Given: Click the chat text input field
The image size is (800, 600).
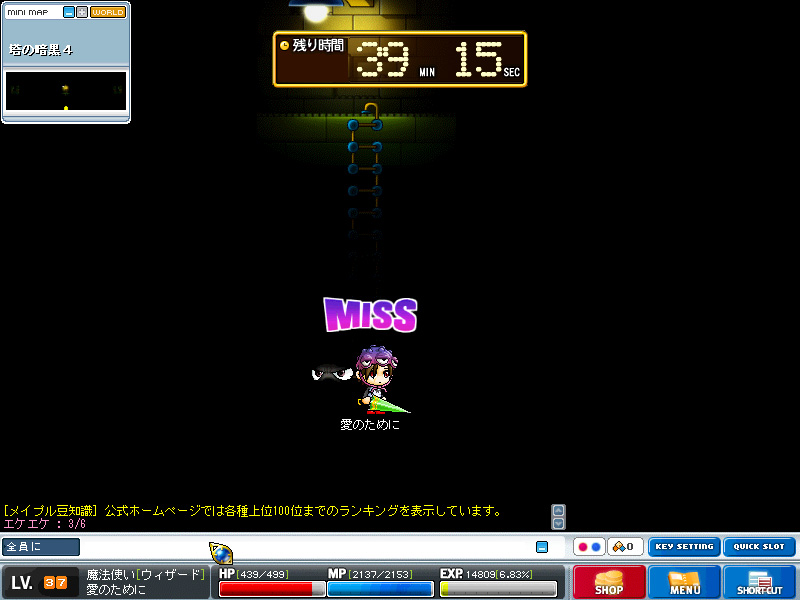Looking at the screenshot, I should click(x=306, y=547).
